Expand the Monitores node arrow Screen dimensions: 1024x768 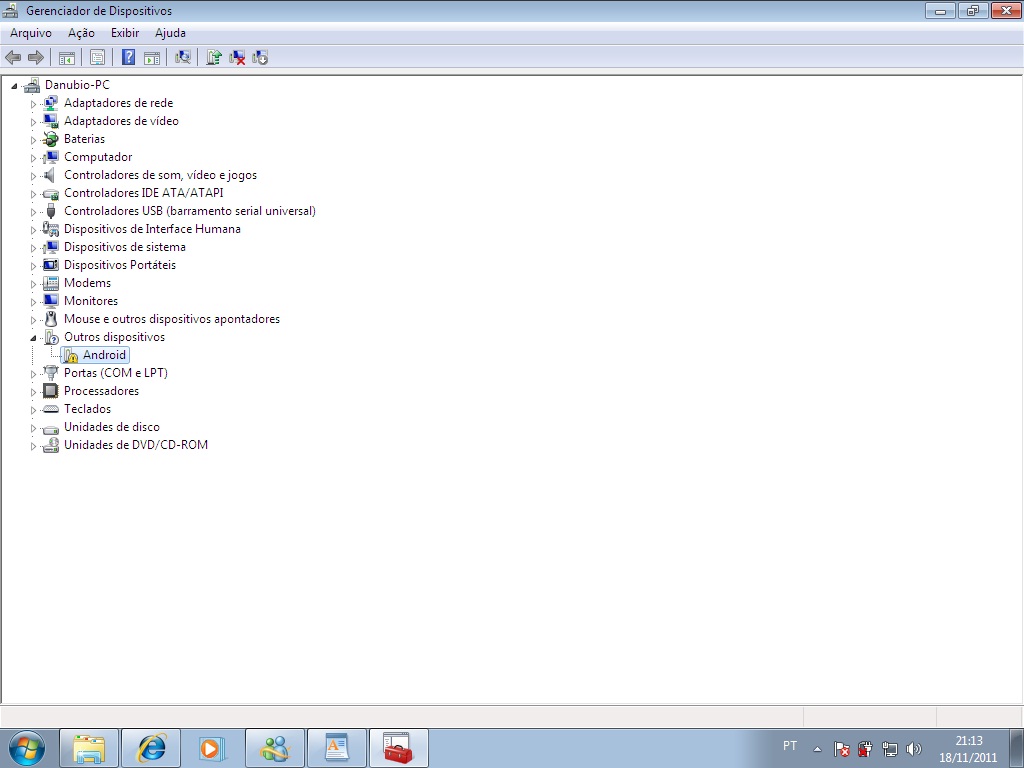[x=33, y=302]
